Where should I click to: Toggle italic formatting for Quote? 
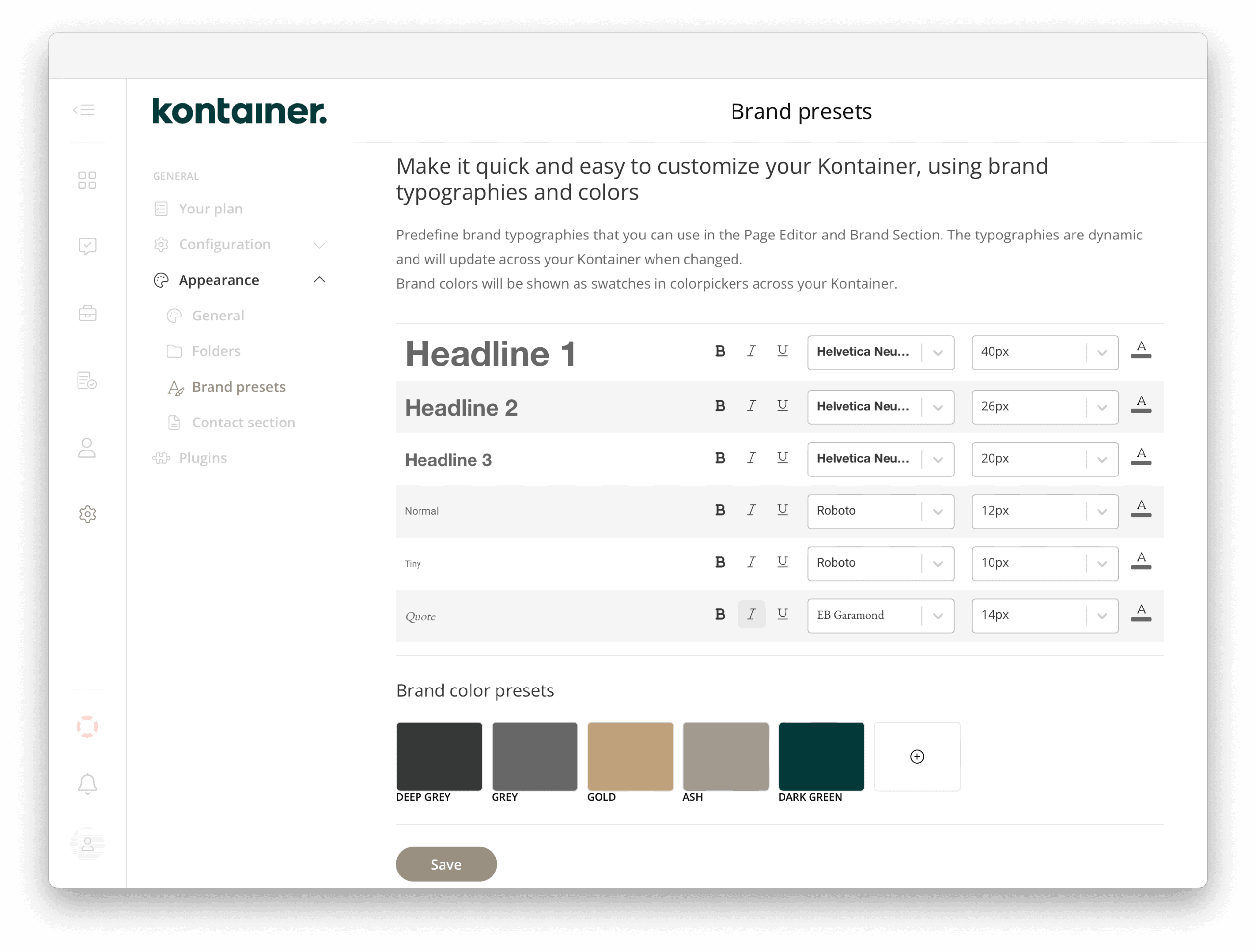click(x=751, y=614)
